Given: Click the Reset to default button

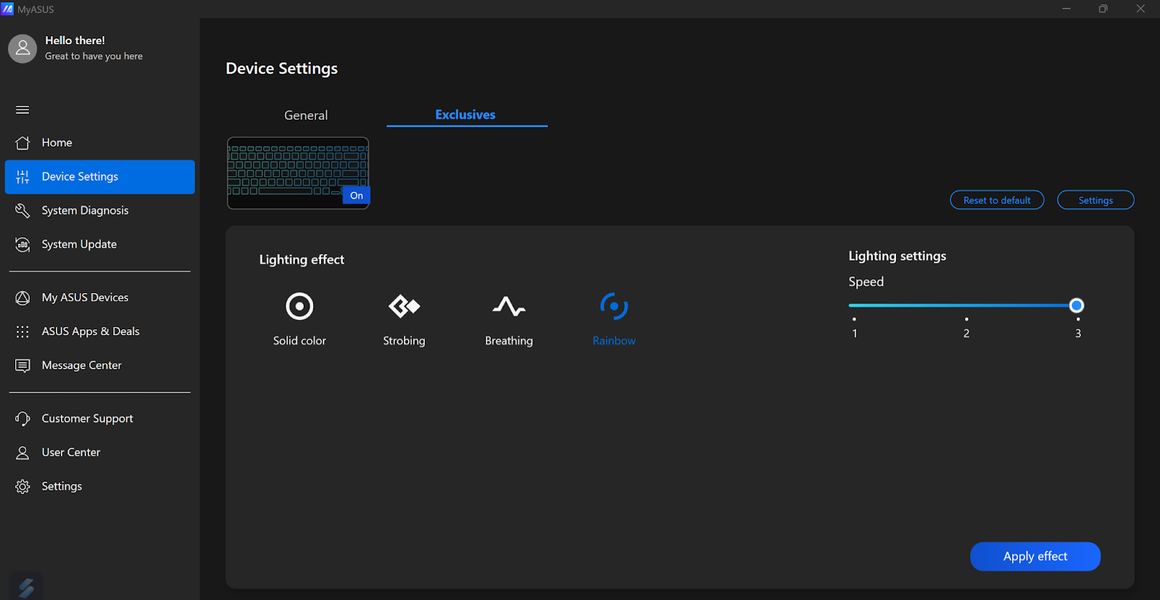Looking at the screenshot, I should pyautogui.click(x=997, y=200).
